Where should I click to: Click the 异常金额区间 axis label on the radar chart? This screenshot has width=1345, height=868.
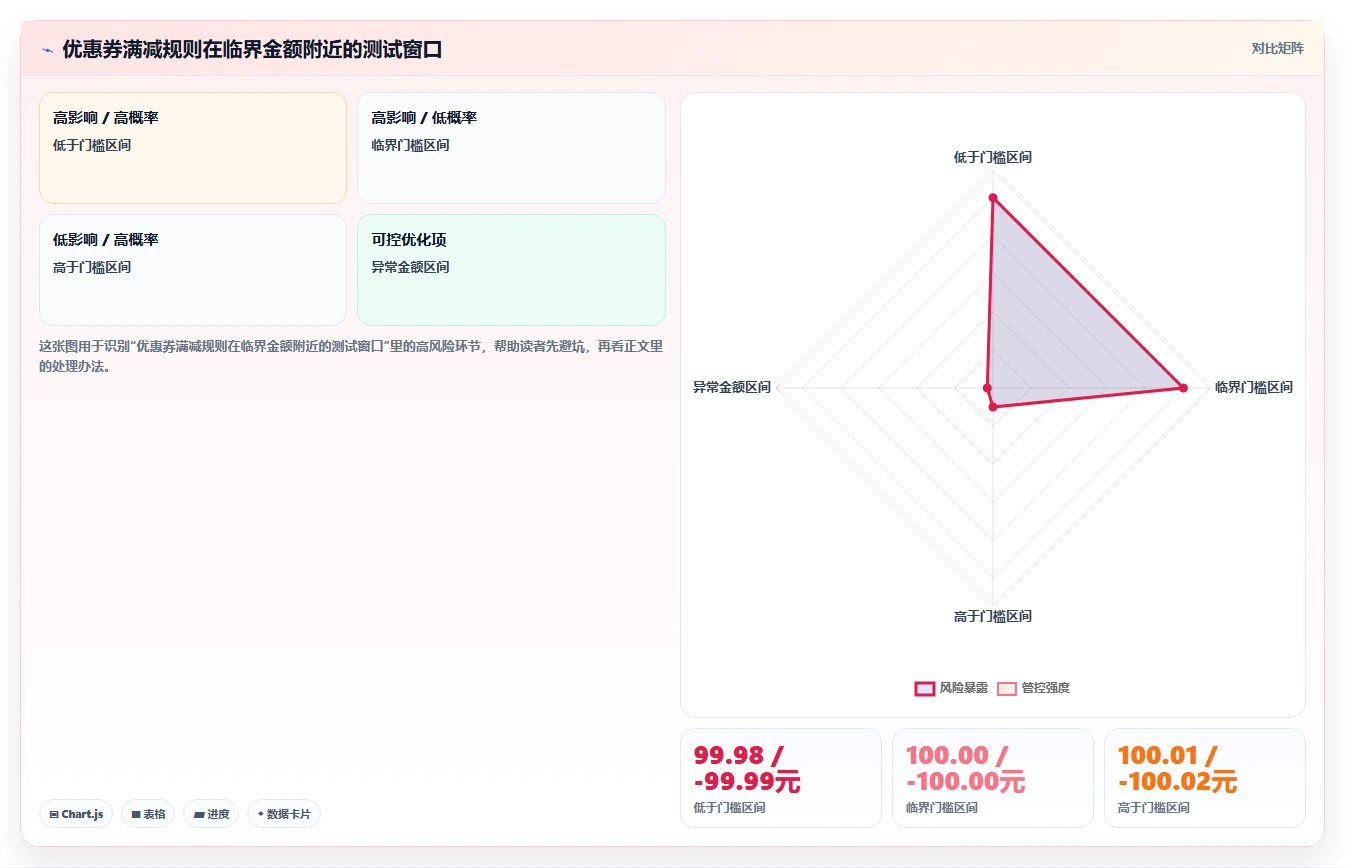point(732,387)
